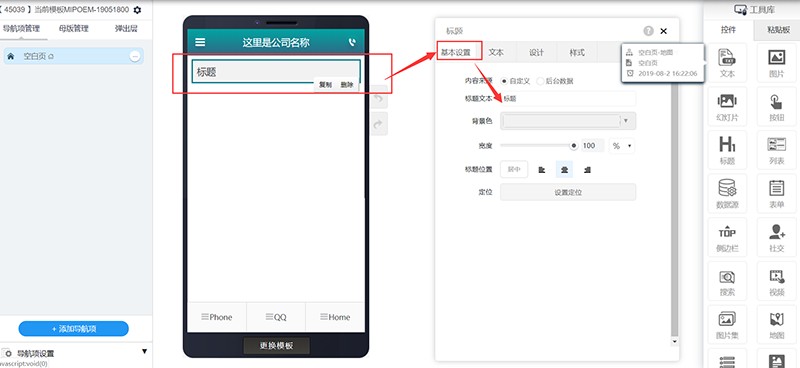Select the 后台数据 content source radio
This screenshot has width=800, height=368.
coord(540,81)
